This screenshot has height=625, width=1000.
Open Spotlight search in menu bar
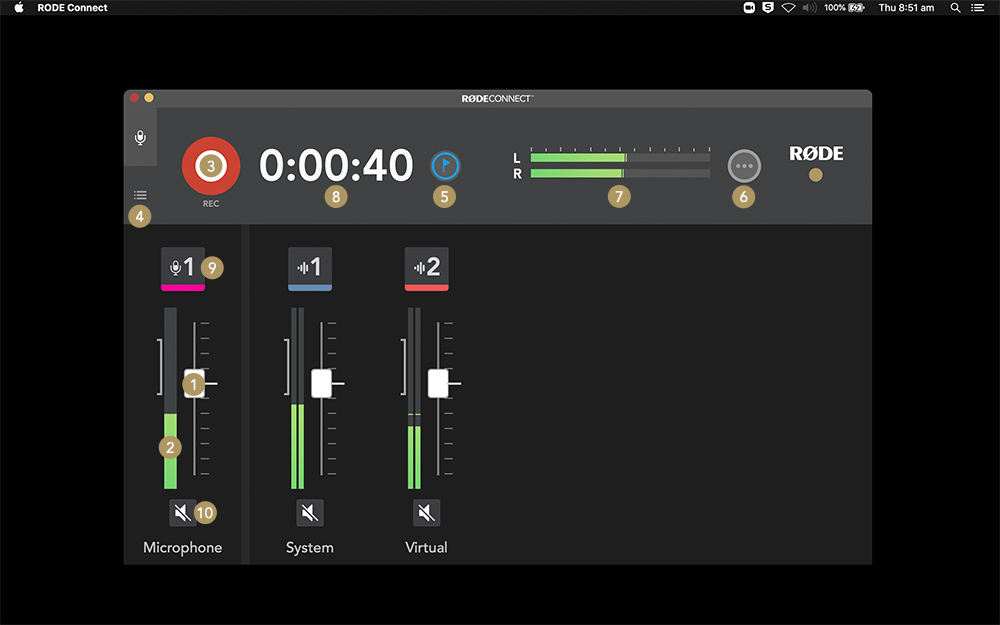coord(955,8)
